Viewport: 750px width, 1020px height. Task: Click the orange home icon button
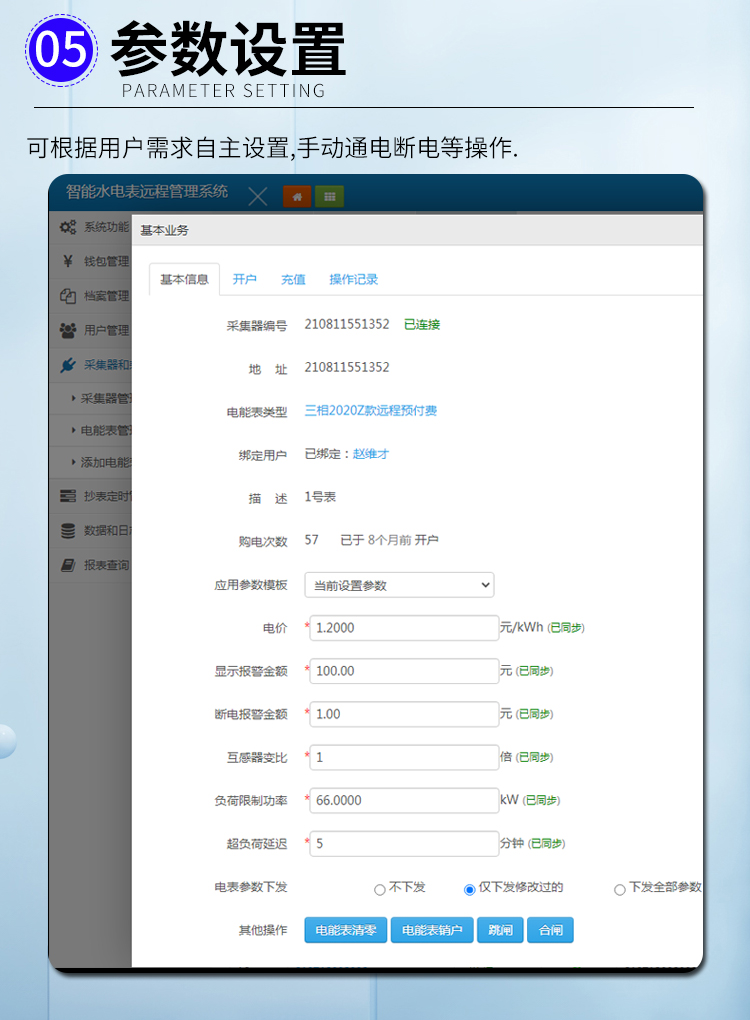coord(297,196)
